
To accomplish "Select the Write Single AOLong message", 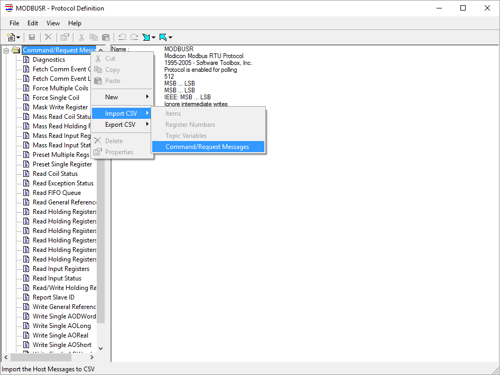I will click(x=61, y=326).
